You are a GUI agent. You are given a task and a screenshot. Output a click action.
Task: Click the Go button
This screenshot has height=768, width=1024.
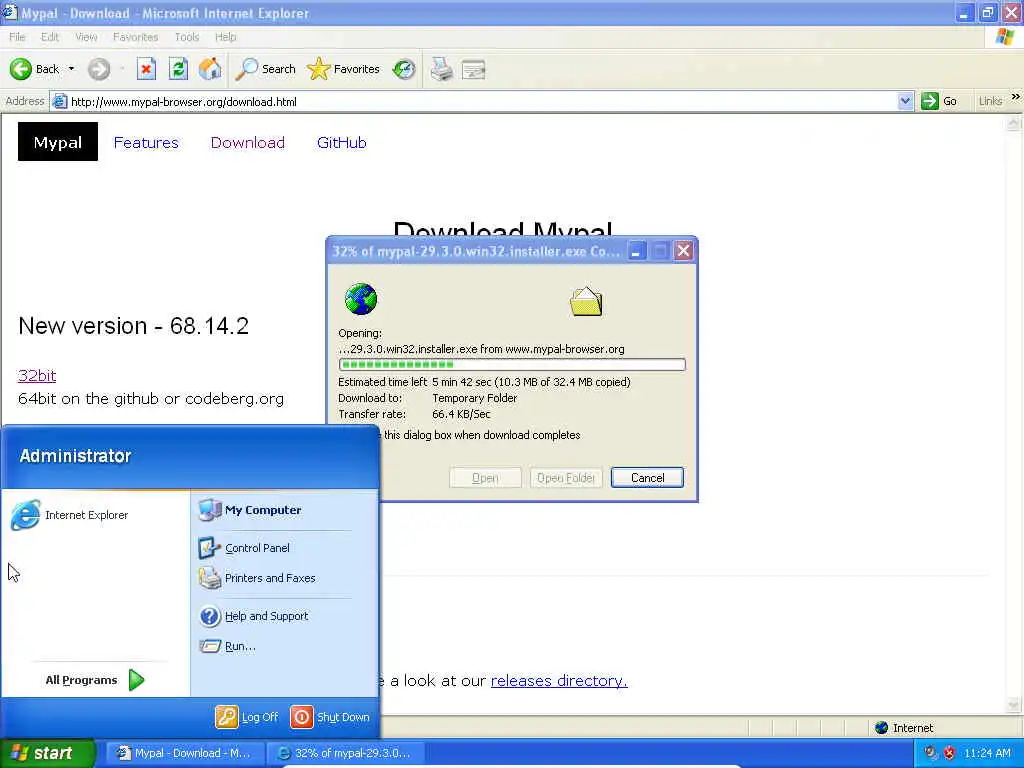[x=939, y=101]
